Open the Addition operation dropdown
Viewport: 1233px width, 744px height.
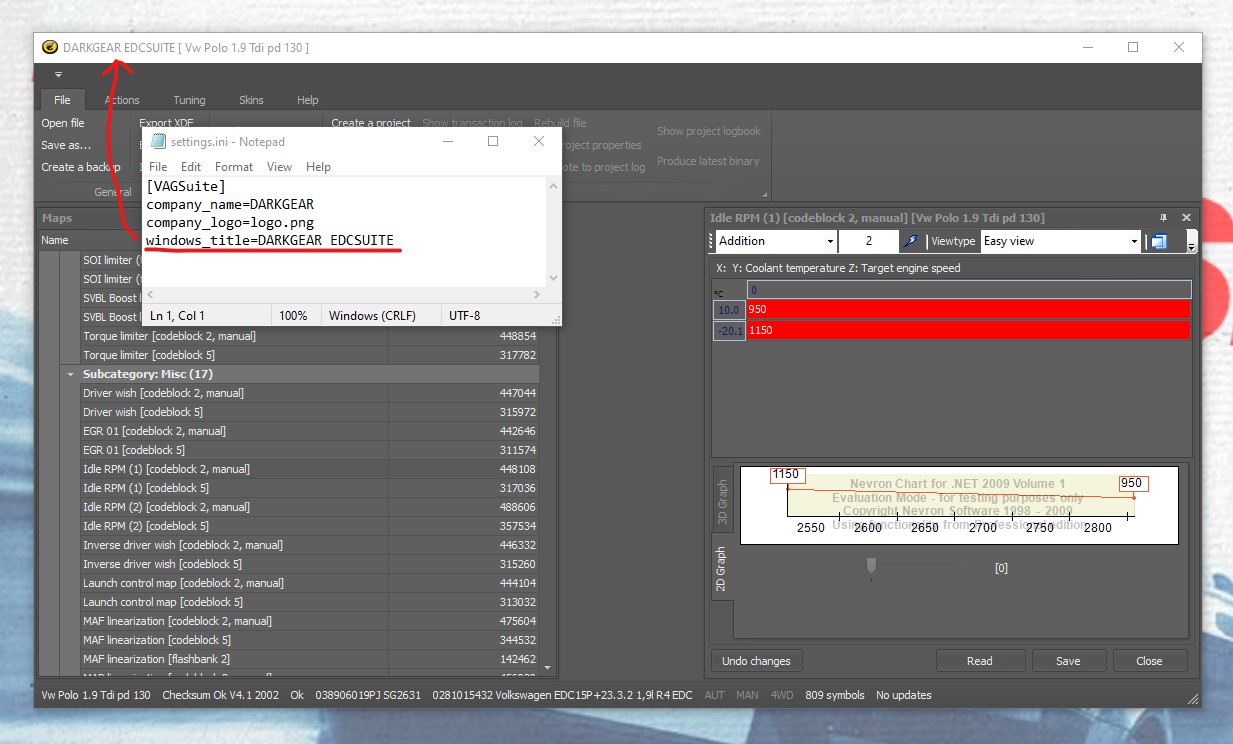830,241
